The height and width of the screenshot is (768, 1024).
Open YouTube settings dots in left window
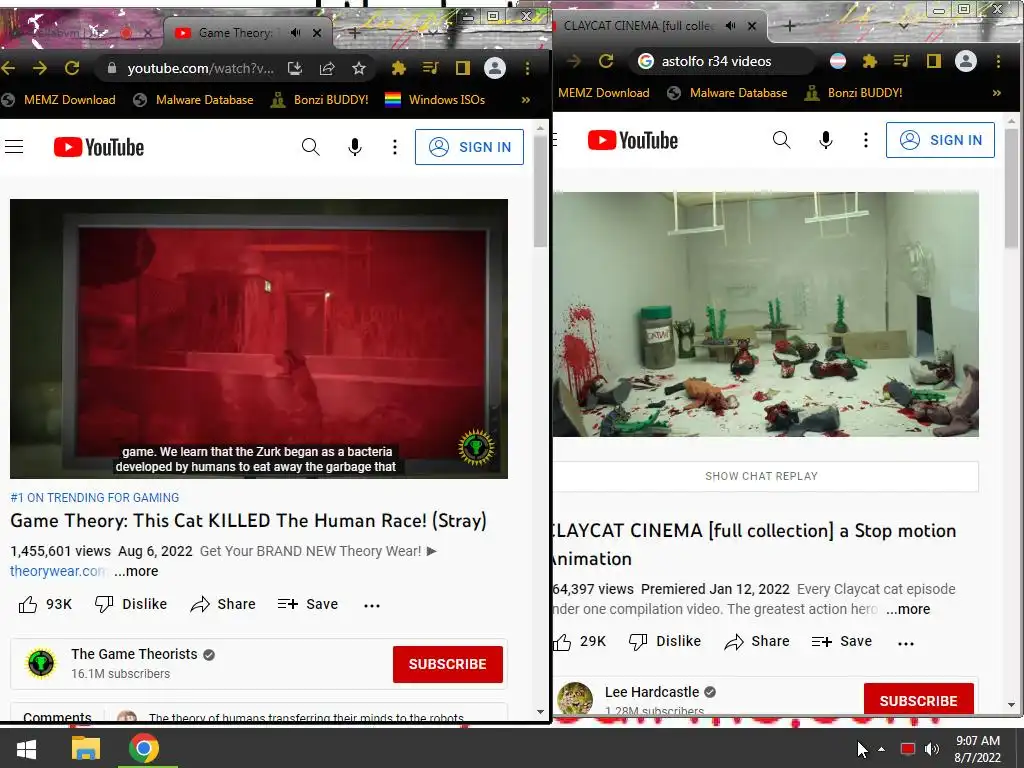394,147
